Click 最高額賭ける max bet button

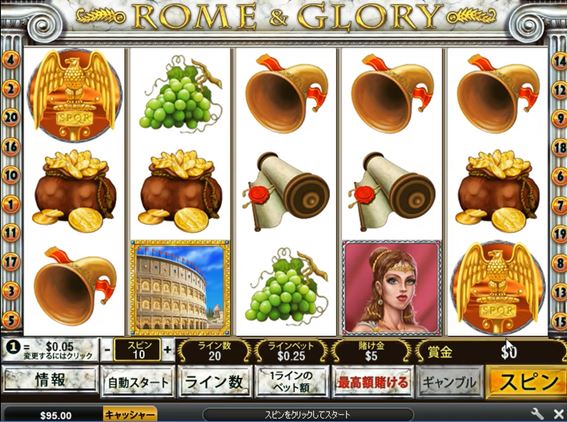pyautogui.click(x=372, y=382)
